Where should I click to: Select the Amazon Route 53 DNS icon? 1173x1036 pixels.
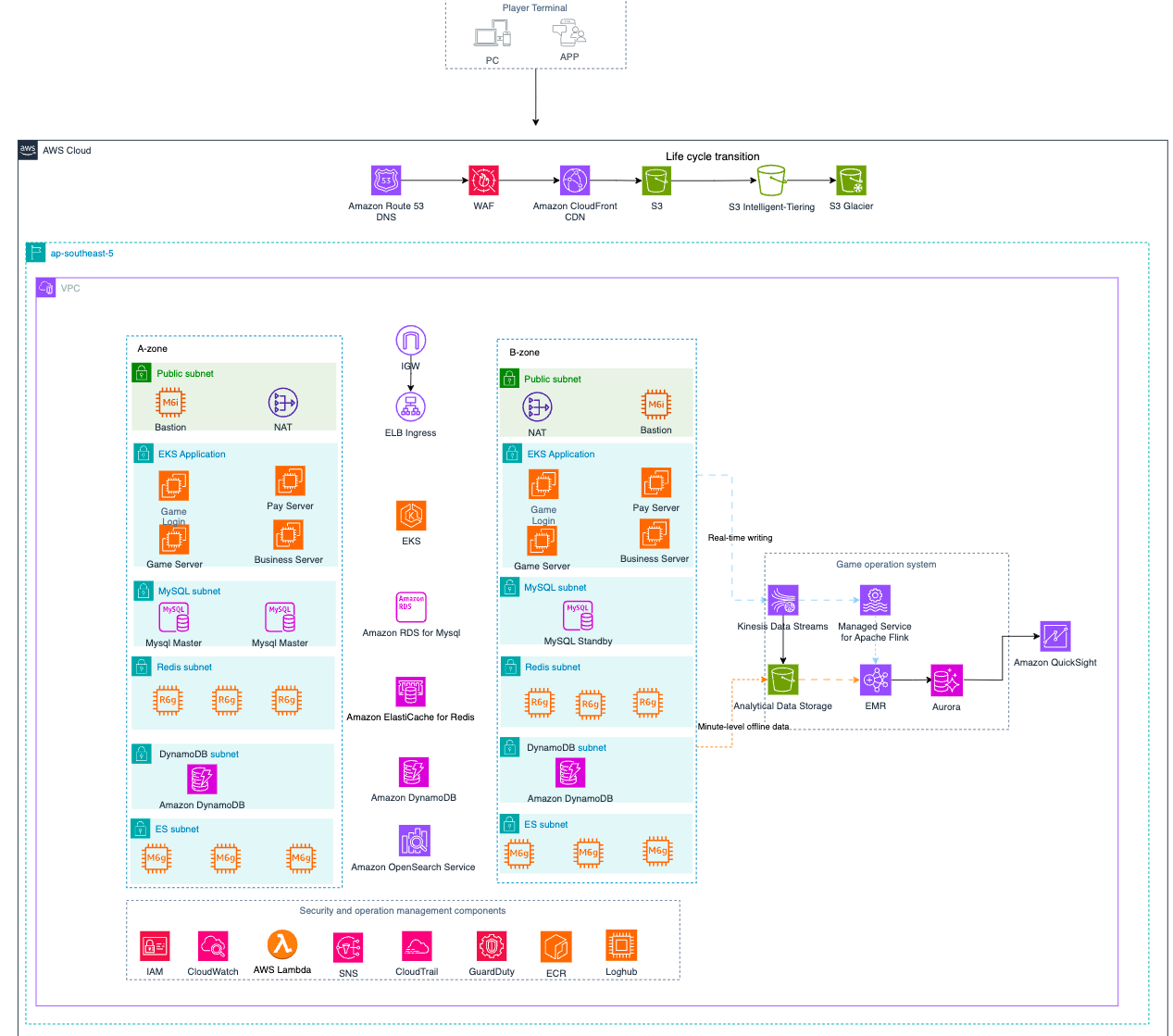386,180
